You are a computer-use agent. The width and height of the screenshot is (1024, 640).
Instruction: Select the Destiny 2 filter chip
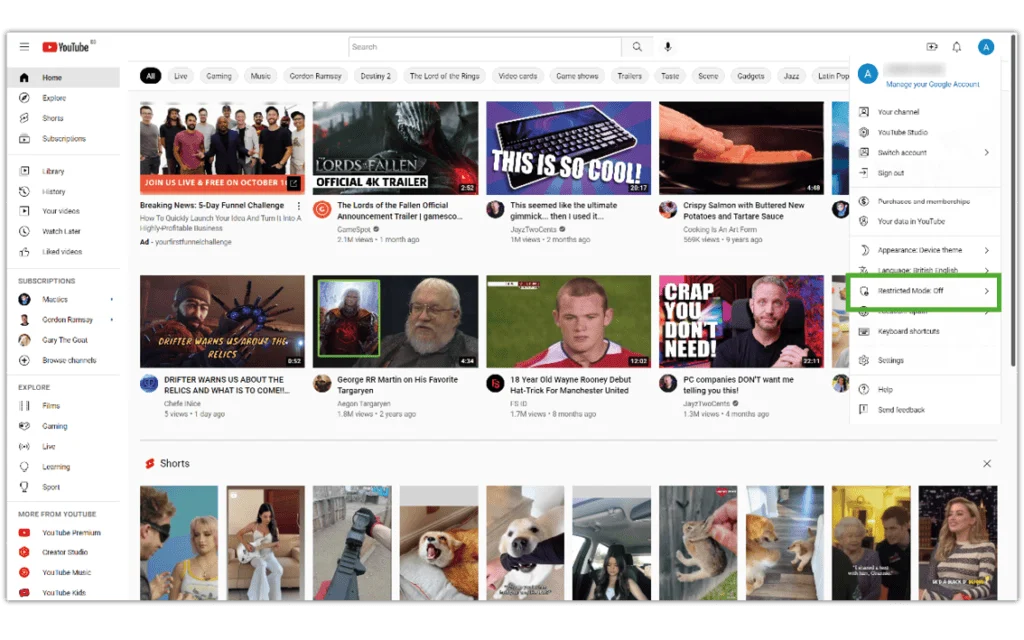(x=376, y=76)
